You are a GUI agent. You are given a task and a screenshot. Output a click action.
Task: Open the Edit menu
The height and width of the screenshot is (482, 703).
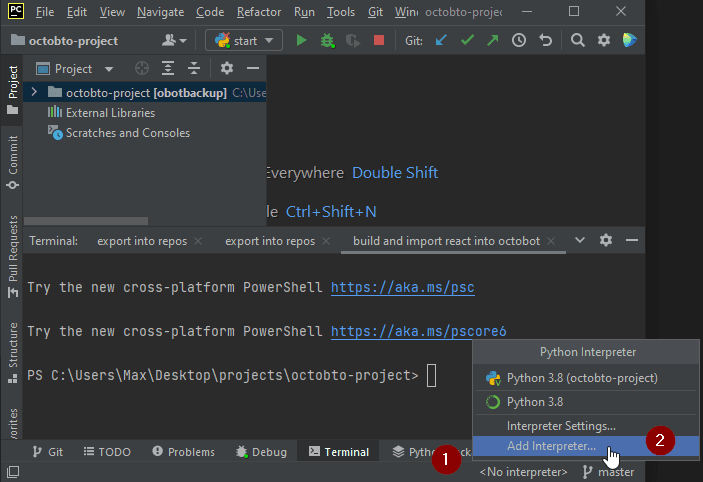tap(77, 12)
